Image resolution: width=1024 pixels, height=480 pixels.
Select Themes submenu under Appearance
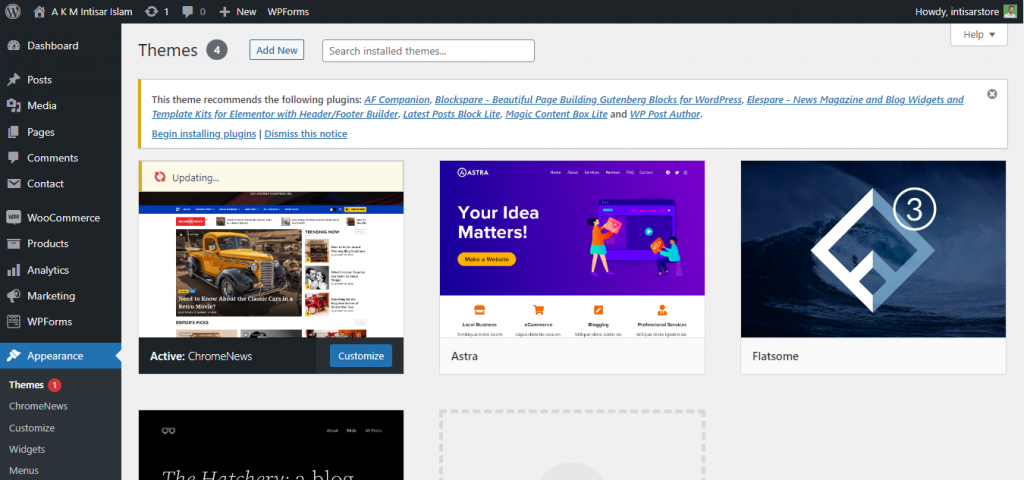pyautogui.click(x=26, y=385)
